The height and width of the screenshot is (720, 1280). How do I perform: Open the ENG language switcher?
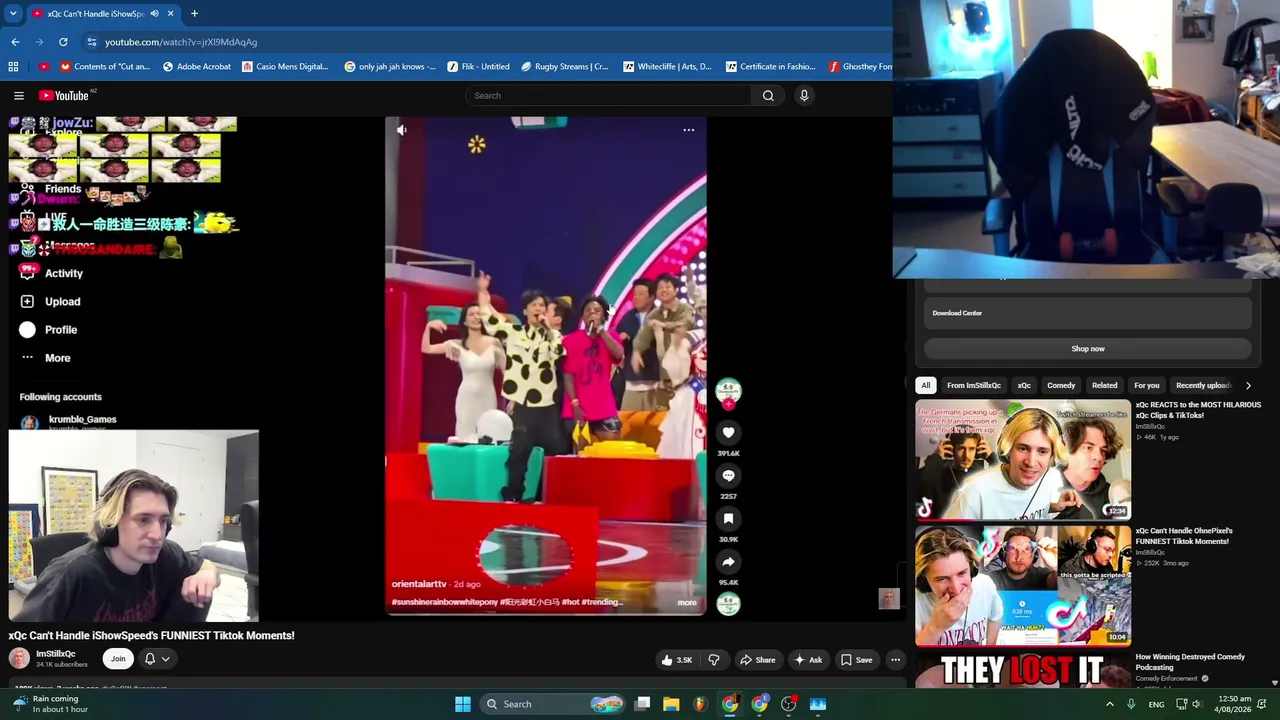click(1156, 704)
